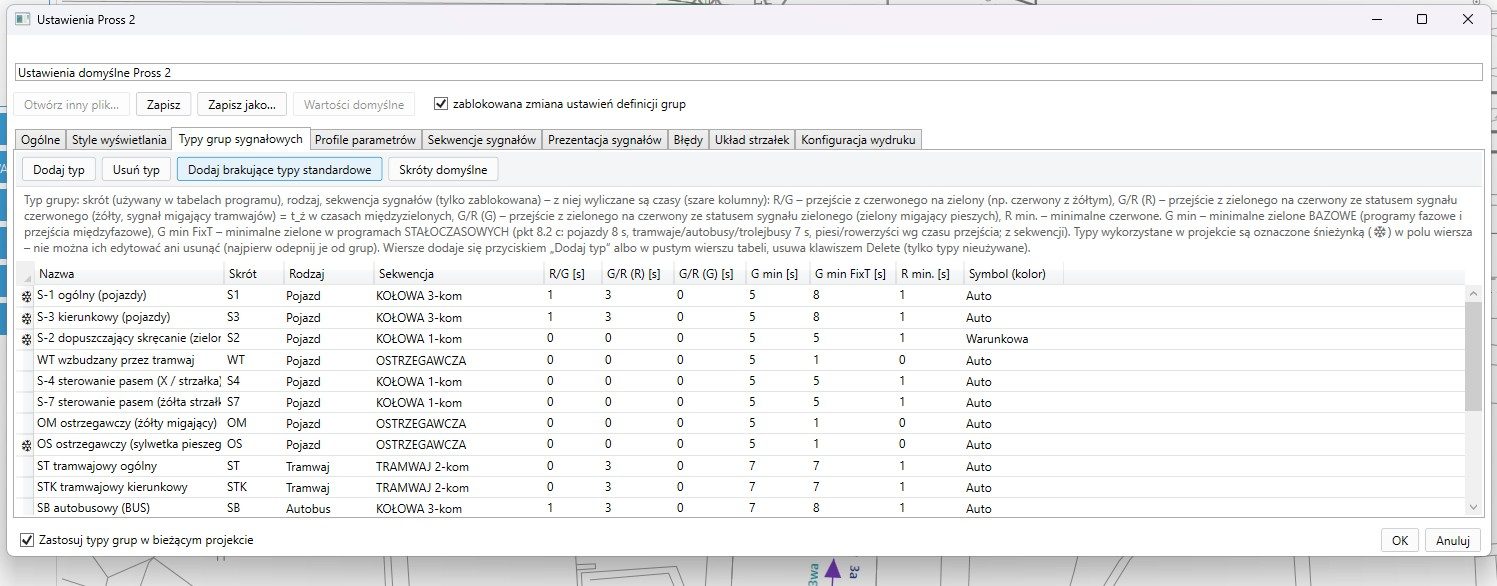
Task: Click the app icon in title bar
Action: [22, 19]
